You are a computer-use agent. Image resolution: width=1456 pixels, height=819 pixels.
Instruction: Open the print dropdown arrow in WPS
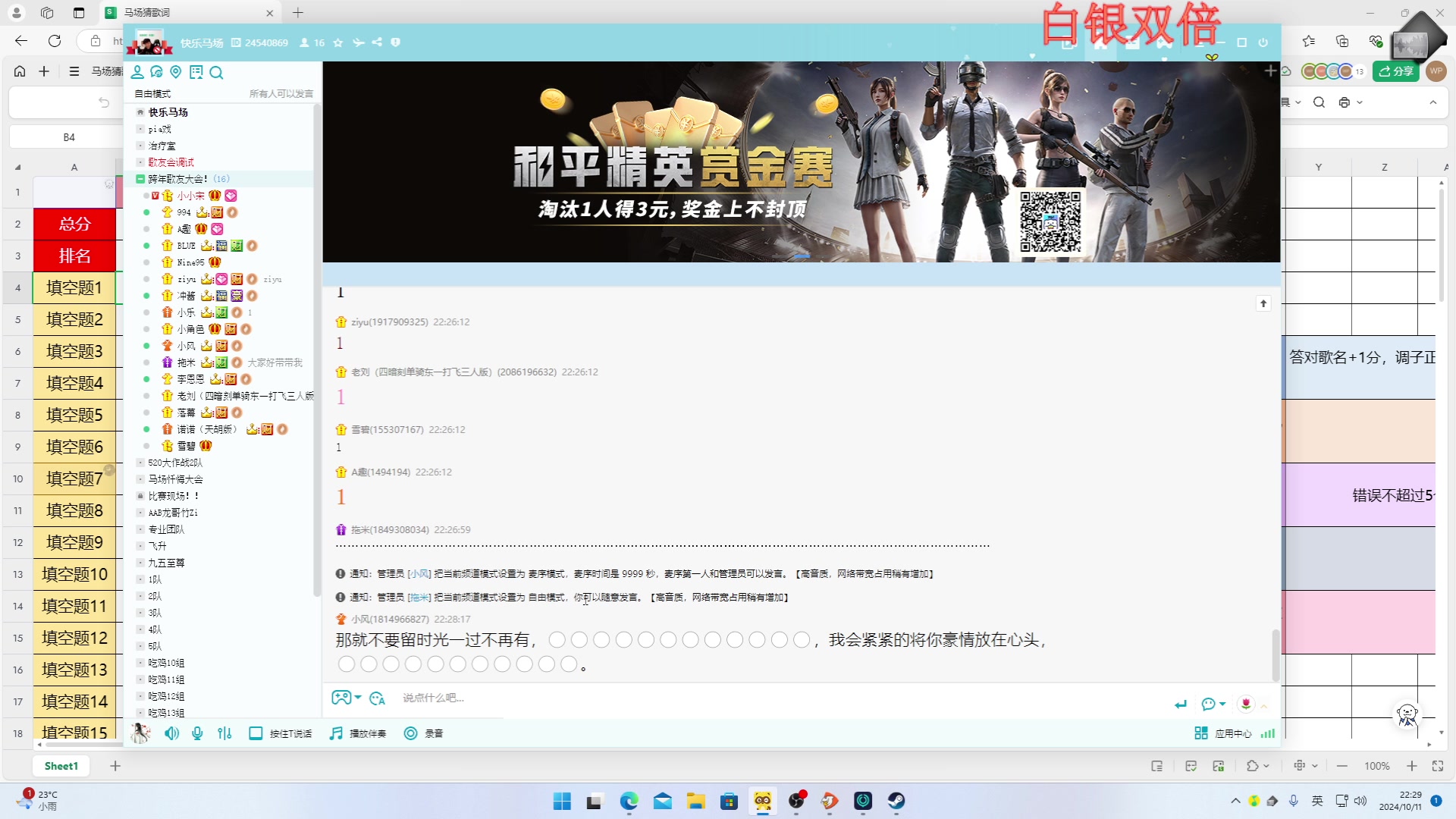(1360, 102)
